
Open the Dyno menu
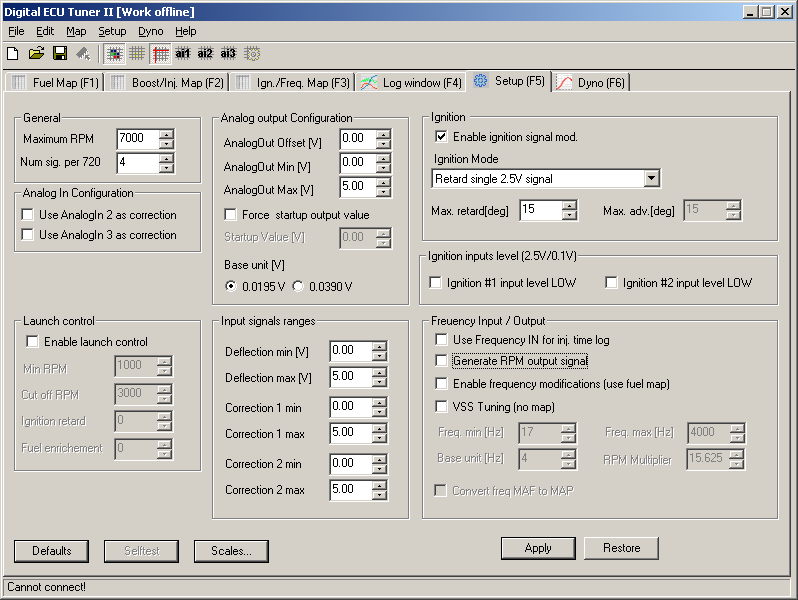[x=151, y=31]
